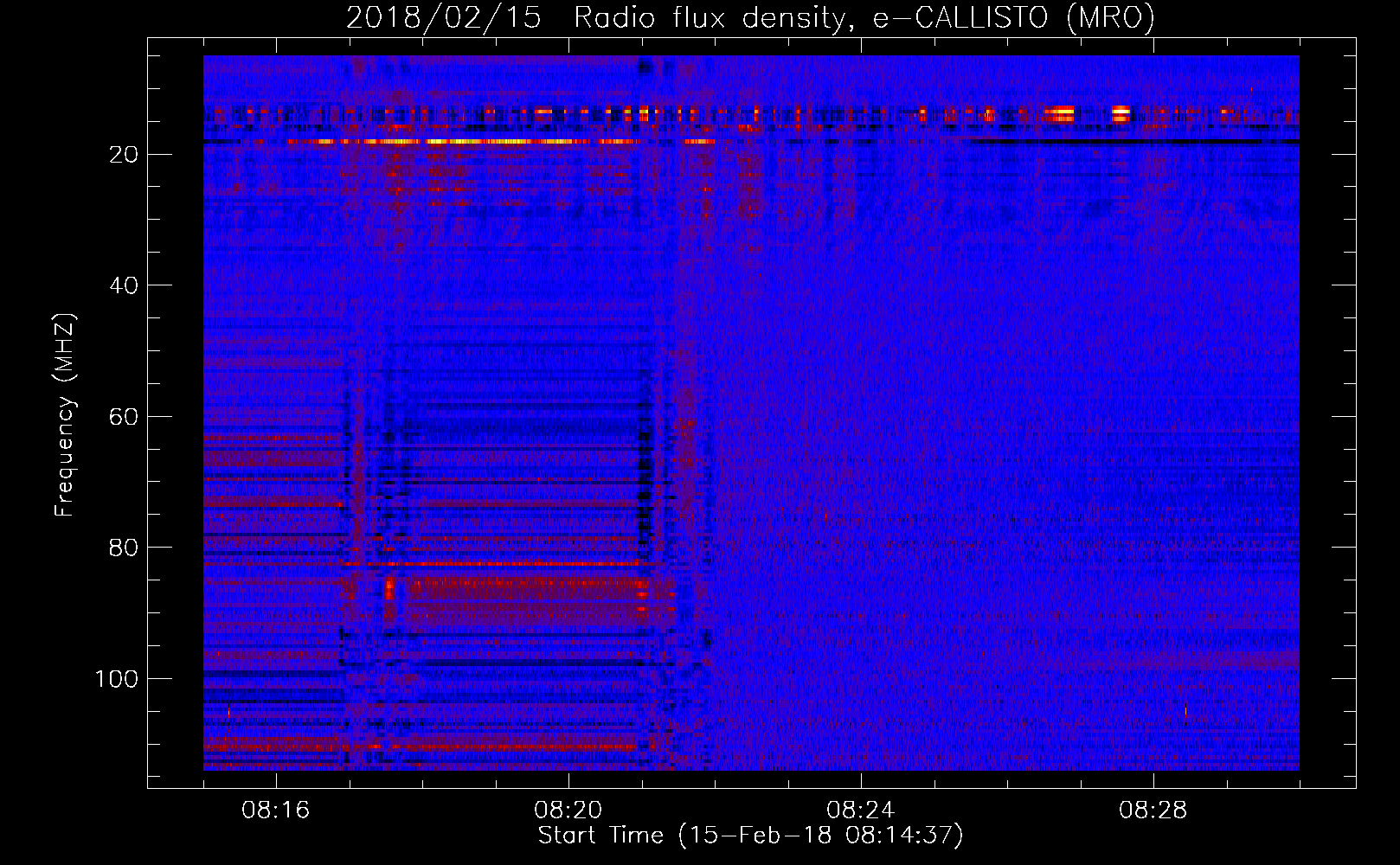The width and height of the screenshot is (1400, 865).
Task: Click the 08:24 time tick label
Action: click(861, 811)
